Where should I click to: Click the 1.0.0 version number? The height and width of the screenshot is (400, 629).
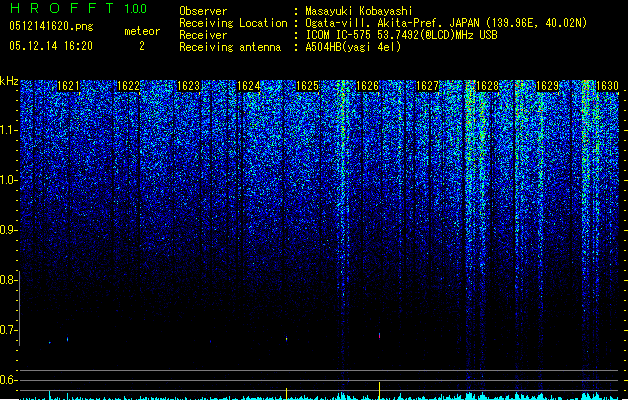(x=136, y=8)
